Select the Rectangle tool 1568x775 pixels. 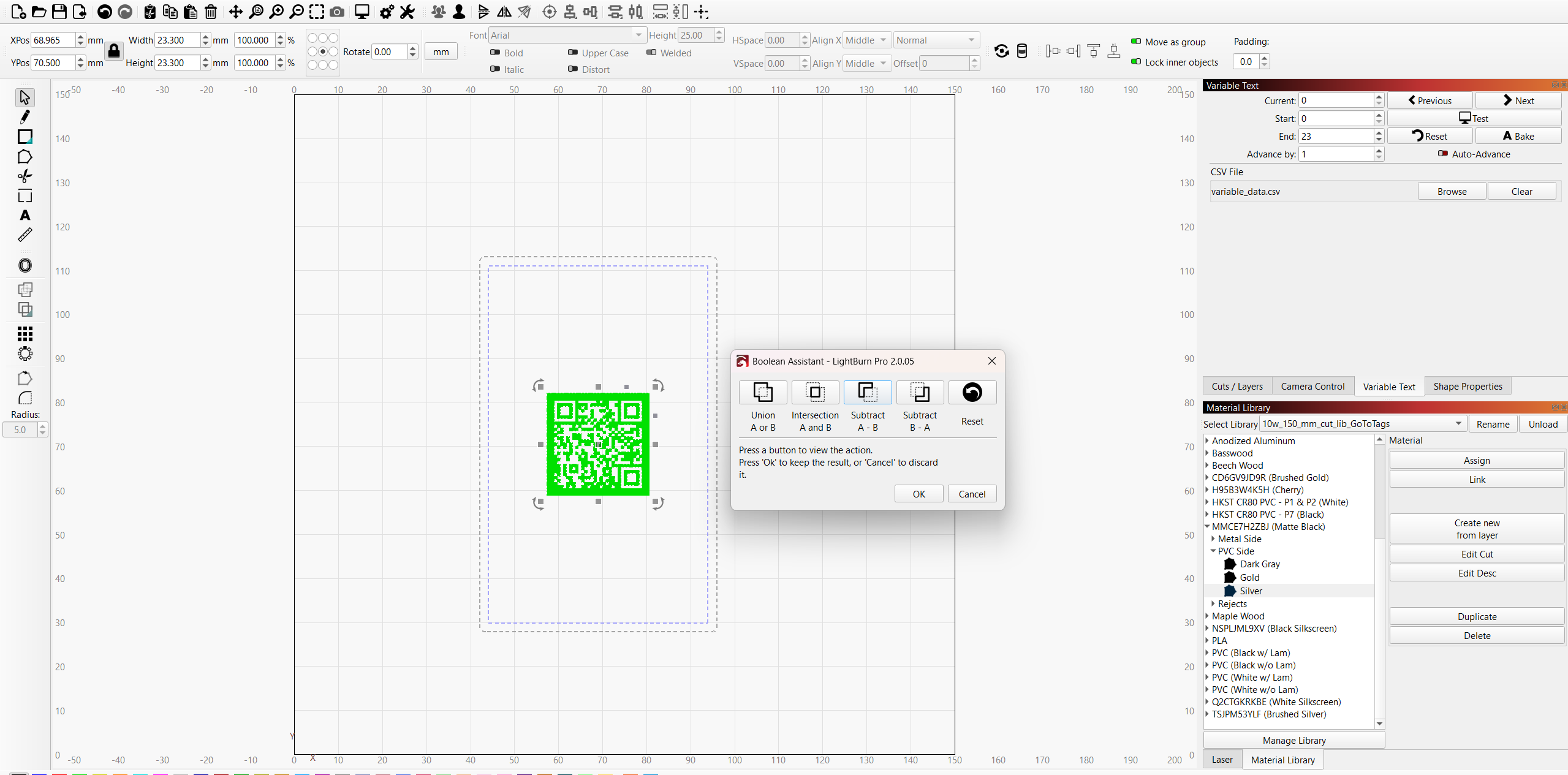[25, 137]
